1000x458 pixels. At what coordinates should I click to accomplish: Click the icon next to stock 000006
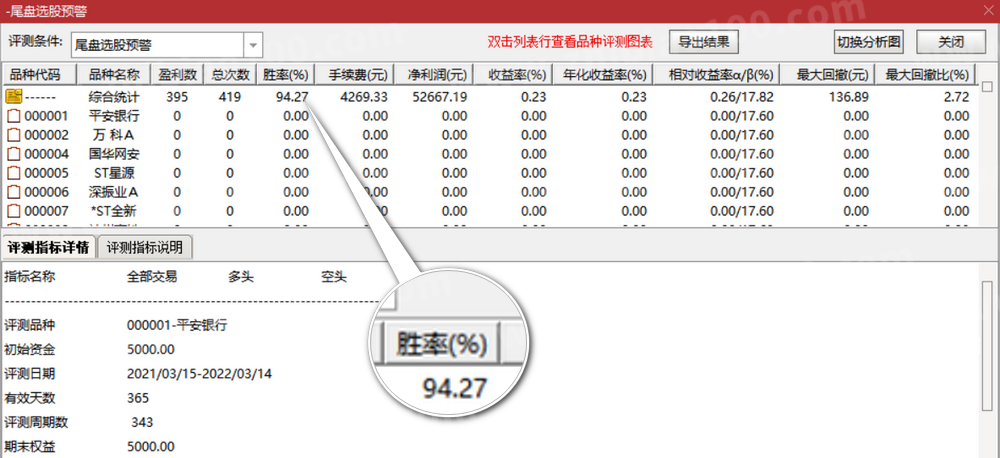(14, 192)
